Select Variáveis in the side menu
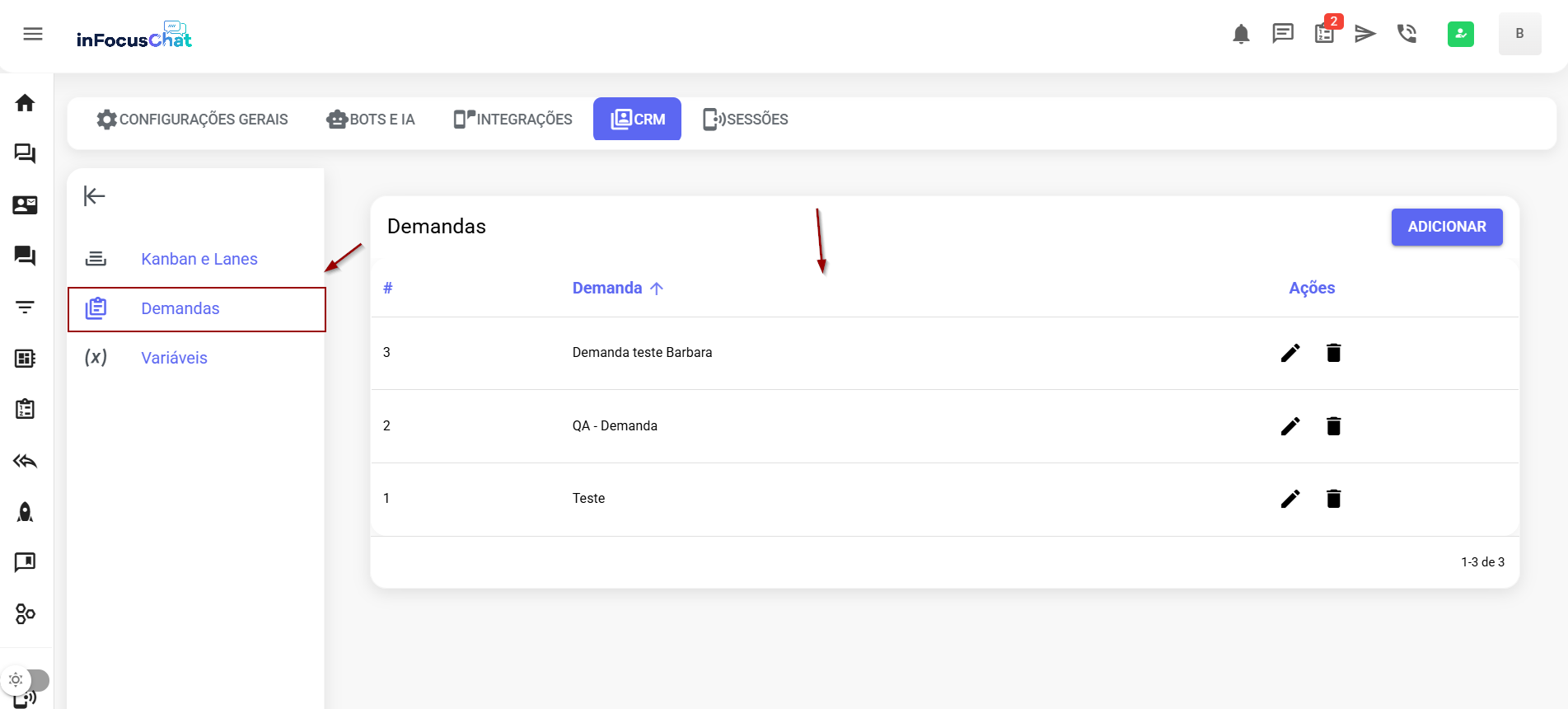The width and height of the screenshot is (1568, 709). pos(174,358)
